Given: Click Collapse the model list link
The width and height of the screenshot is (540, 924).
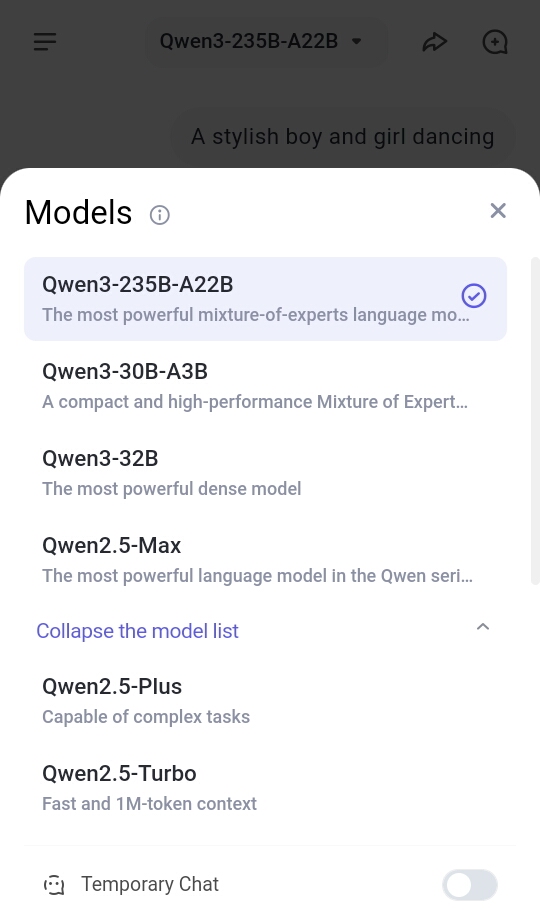Looking at the screenshot, I should pos(137,631).
